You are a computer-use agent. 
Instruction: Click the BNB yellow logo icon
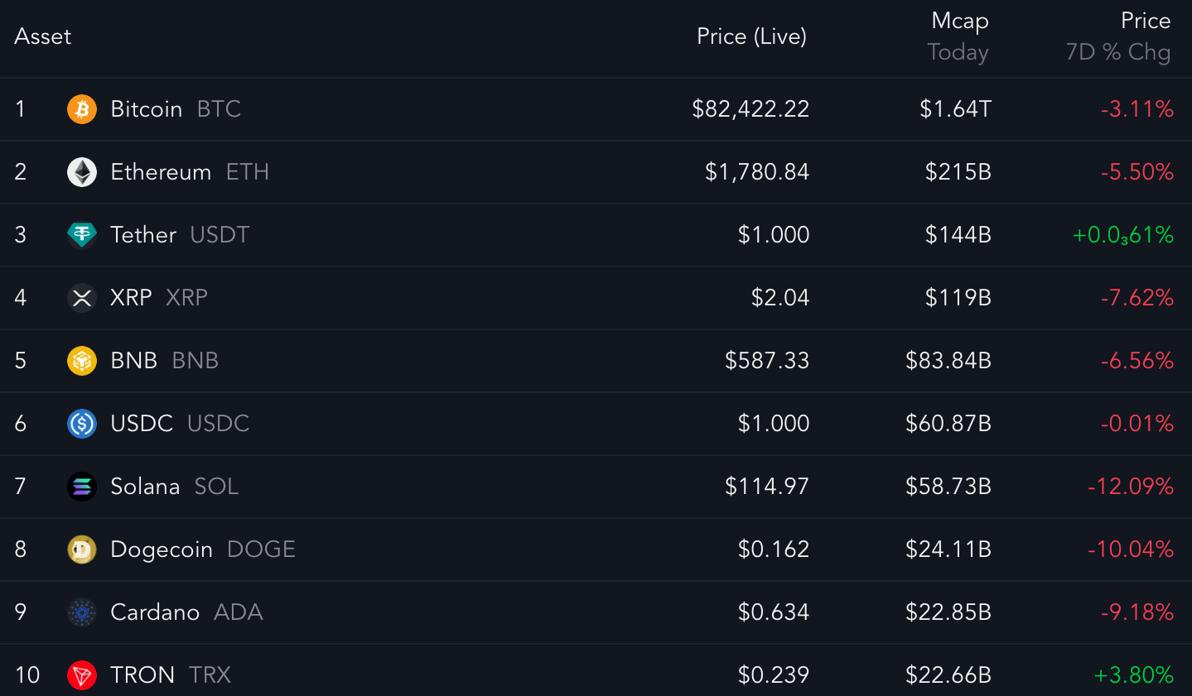point(82,361)
